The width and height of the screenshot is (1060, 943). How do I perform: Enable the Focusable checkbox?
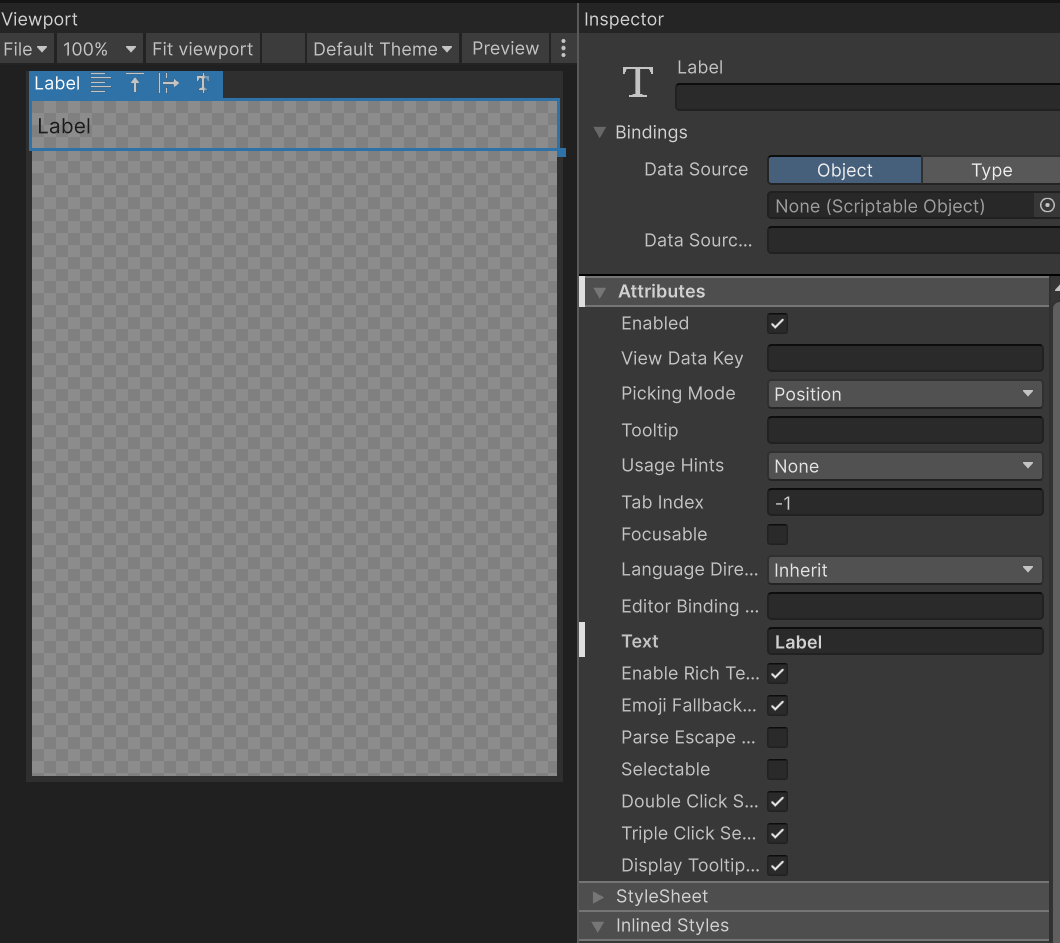777,534
